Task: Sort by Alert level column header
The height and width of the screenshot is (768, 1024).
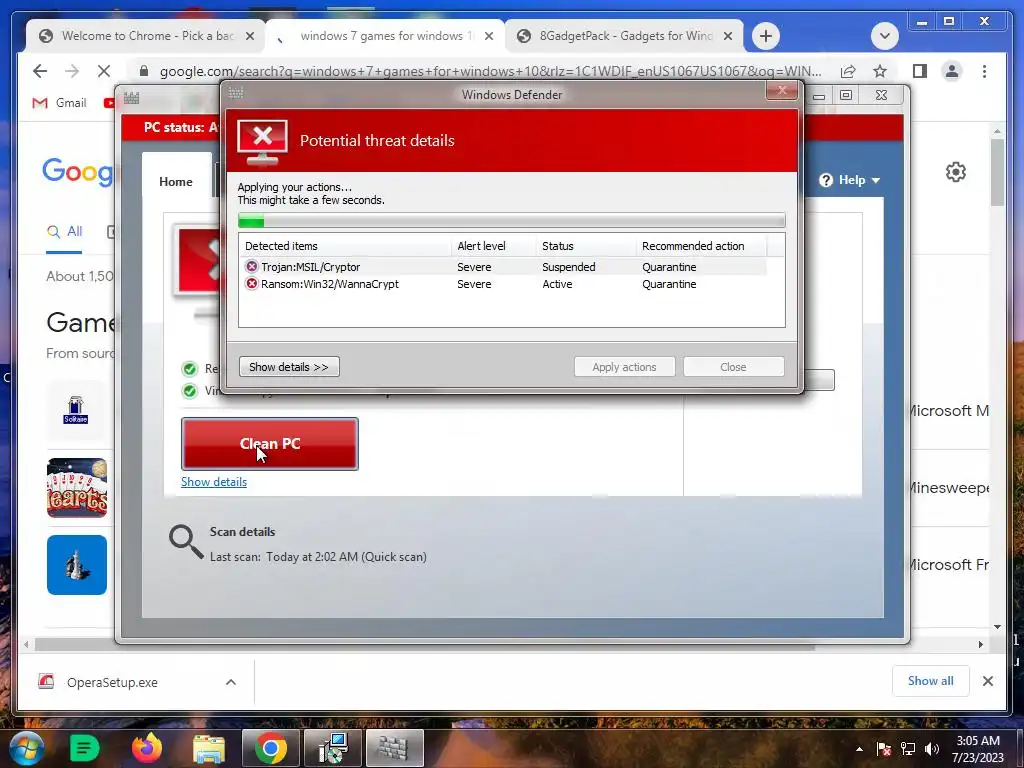Action: (494, 246)
